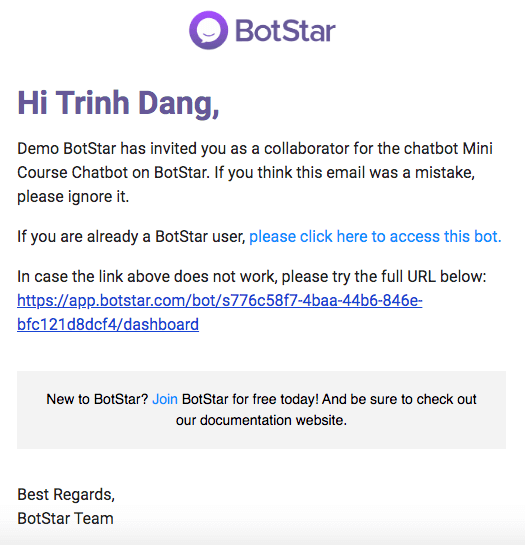Screen dimensions: 525x545
Task: Open the 'please click here to access this bot' link
Action: click(x=375, y=236)
